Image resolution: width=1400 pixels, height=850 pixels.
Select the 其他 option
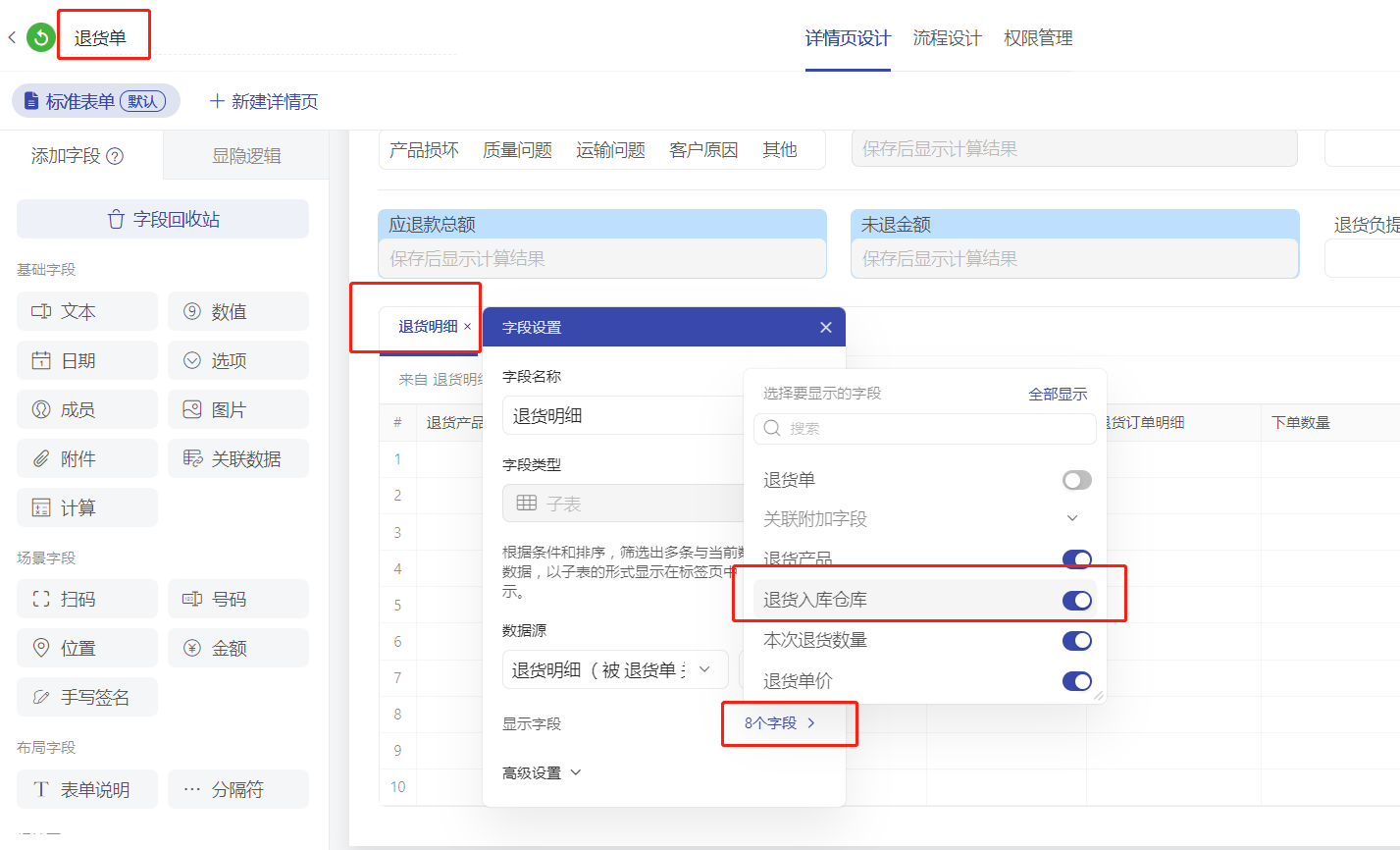(x=780, y=150)
